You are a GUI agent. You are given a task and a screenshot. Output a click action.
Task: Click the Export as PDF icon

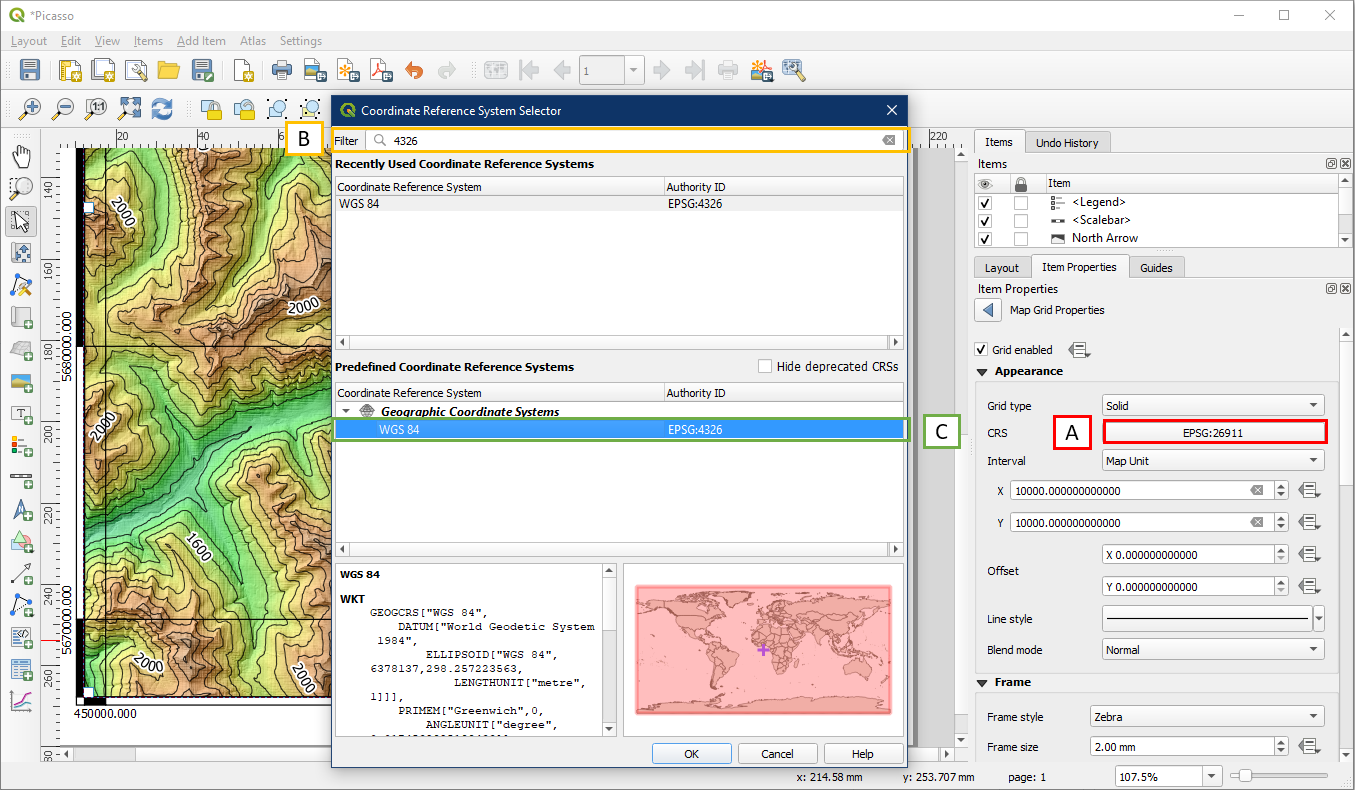381,70
